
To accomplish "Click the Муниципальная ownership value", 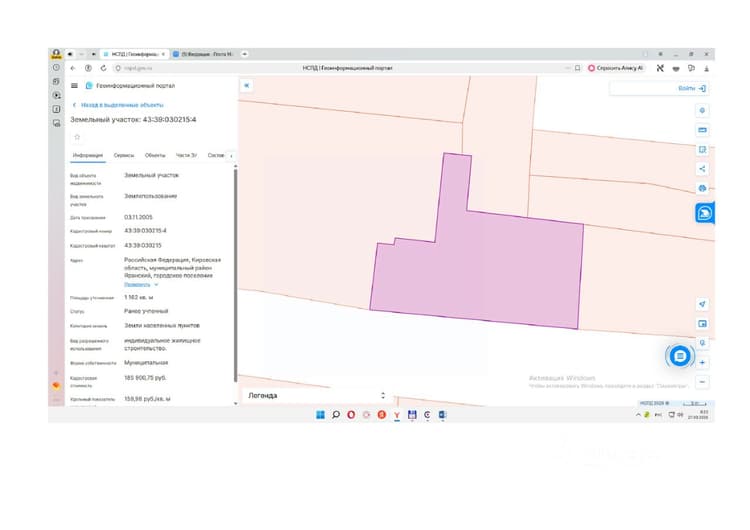I will point(146,363).
